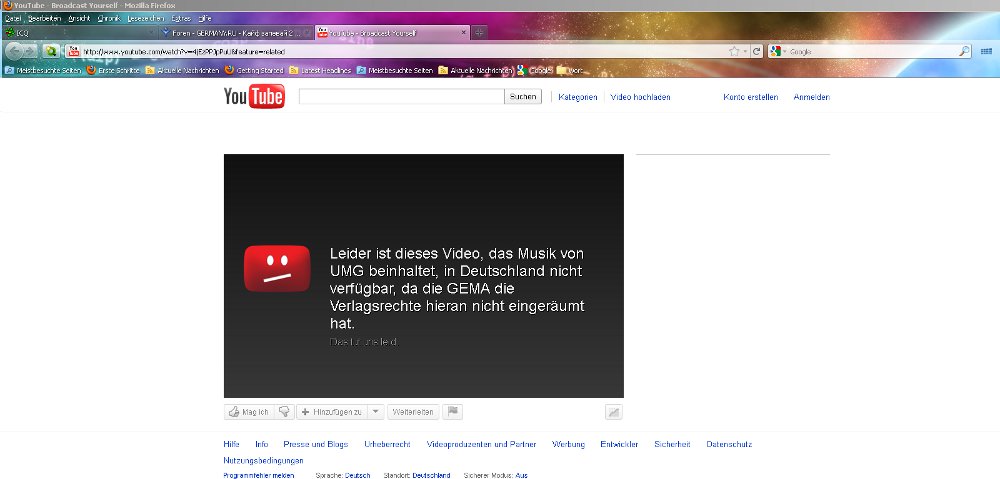Click Programmfehler melden link

point(259,475)
